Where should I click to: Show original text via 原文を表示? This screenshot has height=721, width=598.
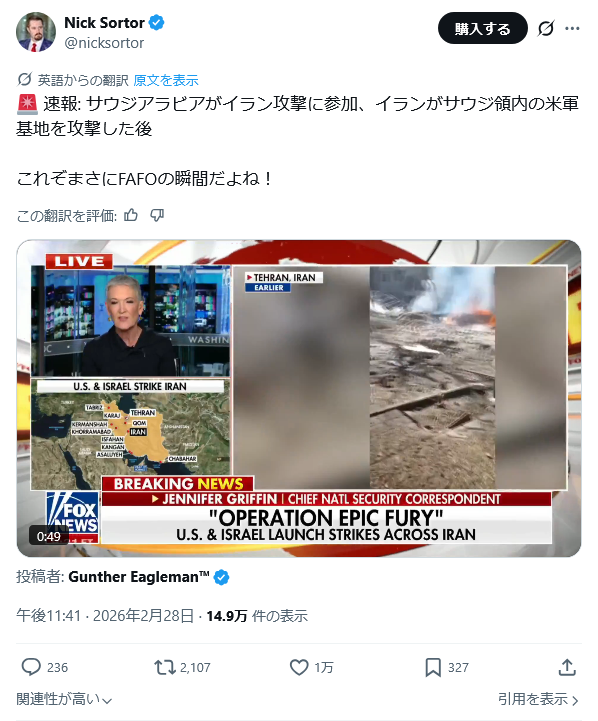click(166, 80)
